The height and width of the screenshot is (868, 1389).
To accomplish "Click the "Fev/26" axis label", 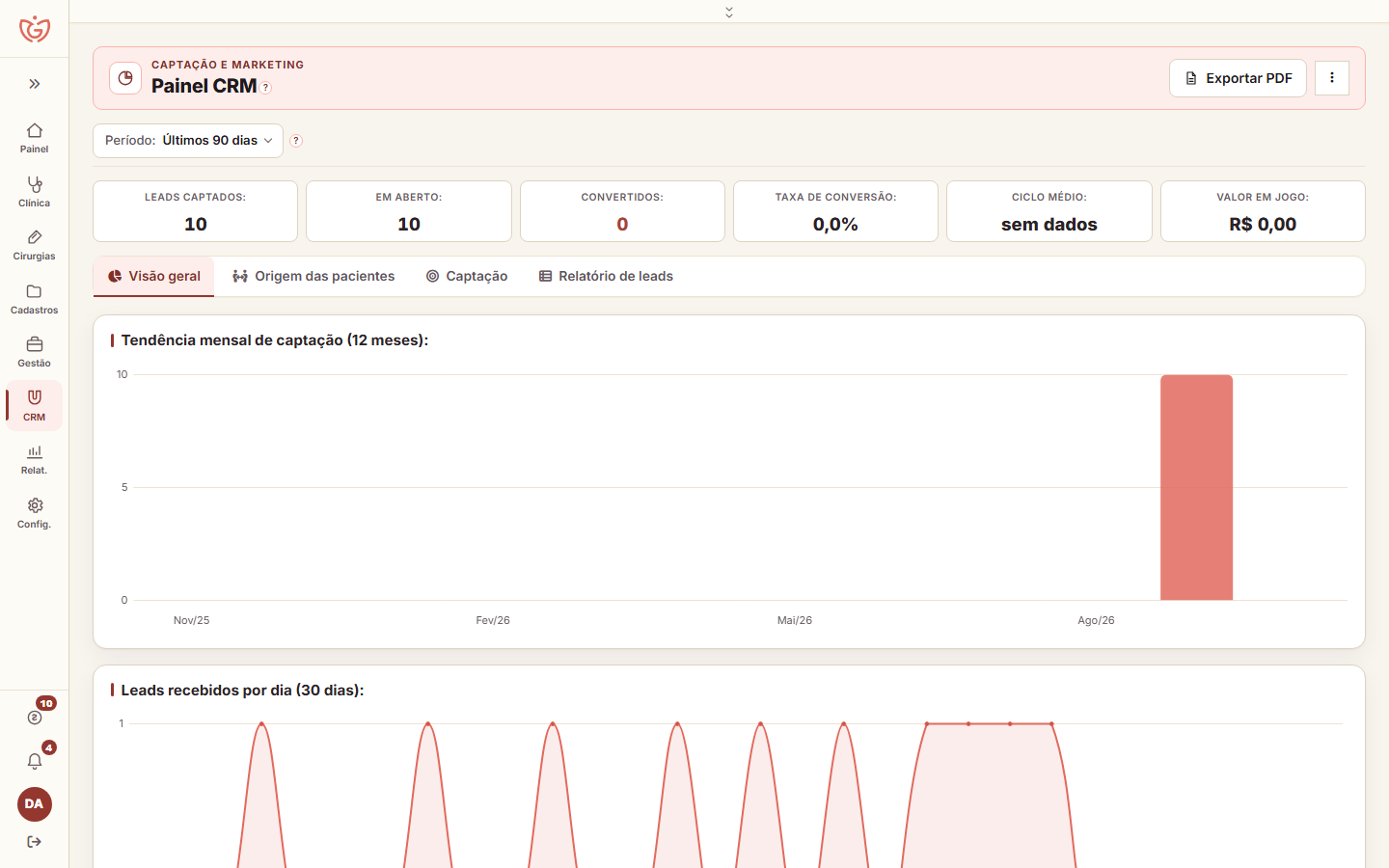I will tap(493, 620).
